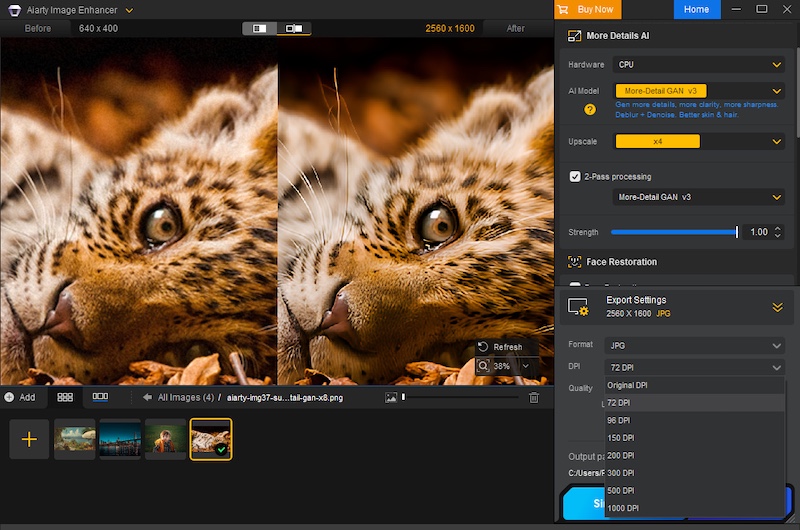Uncheck the 2-Pass processing checkbox
The image size is (800, 530).
point(575,176)
